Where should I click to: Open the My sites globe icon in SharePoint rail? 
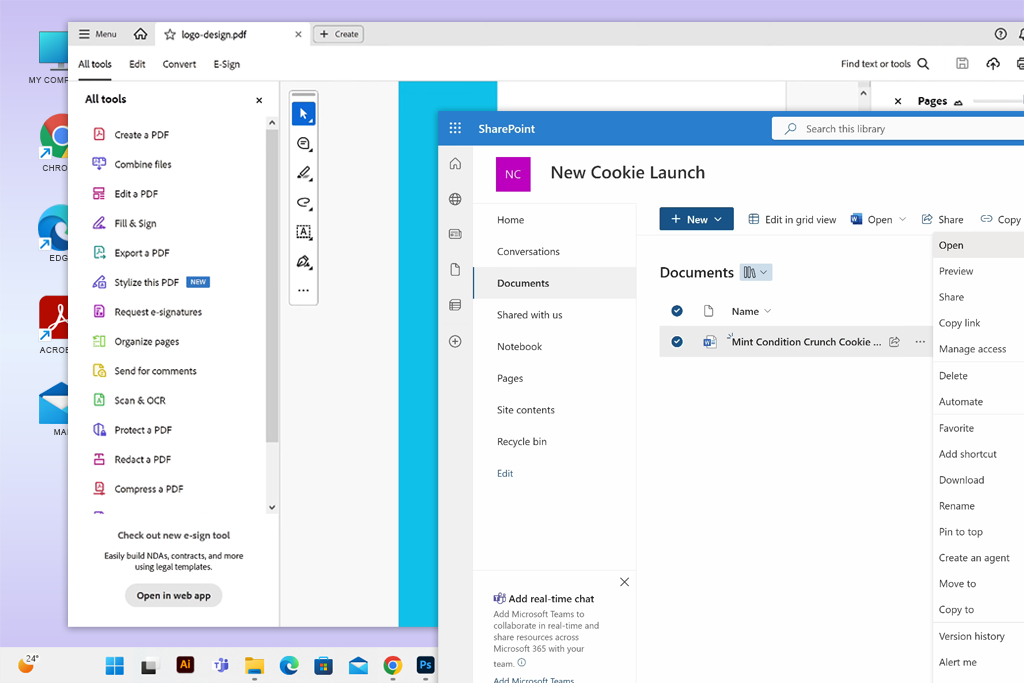(x=455, y=199)
